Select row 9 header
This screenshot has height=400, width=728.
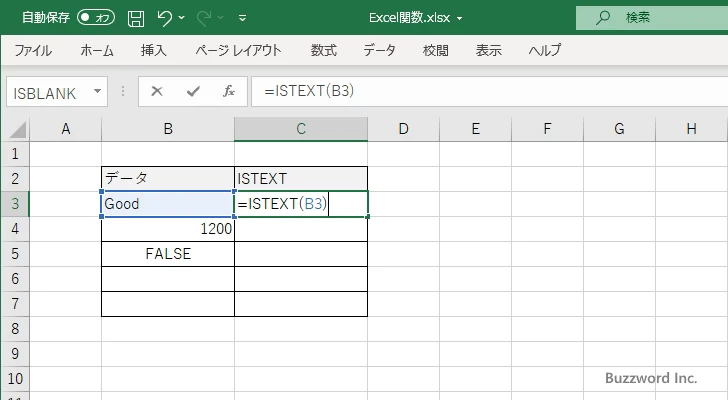click(15, 354)
